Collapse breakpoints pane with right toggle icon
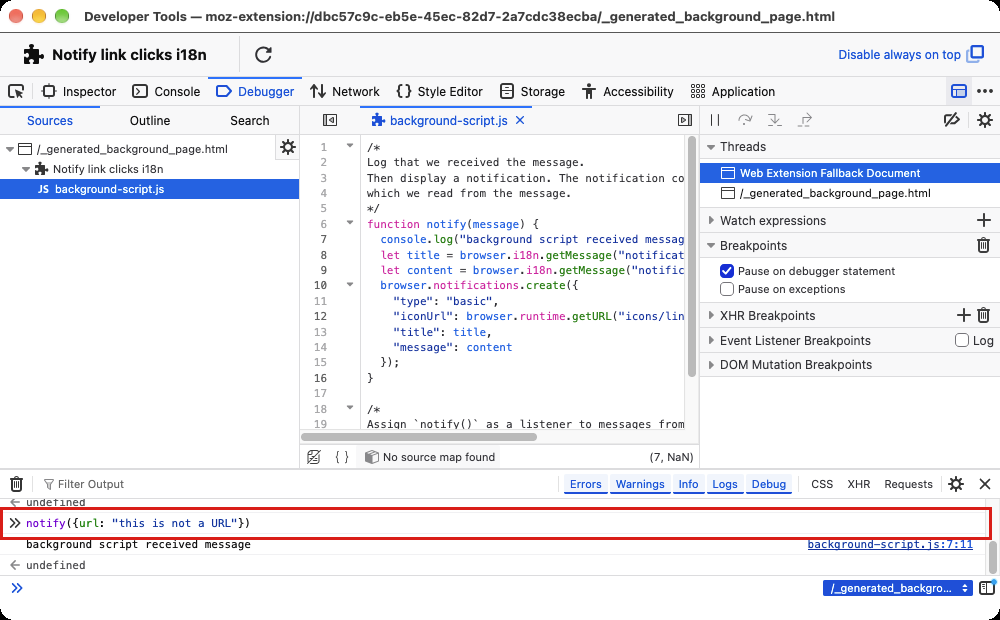1000x620 pixels. pos(685,120)
